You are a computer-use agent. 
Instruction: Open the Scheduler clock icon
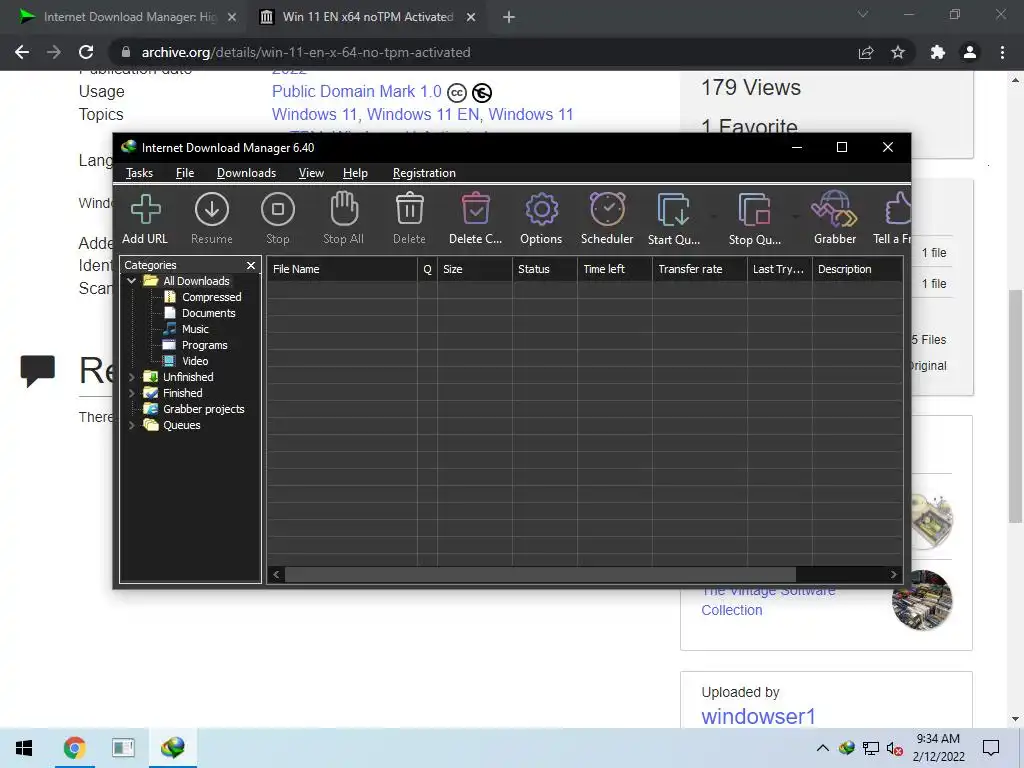pos(607,209)
